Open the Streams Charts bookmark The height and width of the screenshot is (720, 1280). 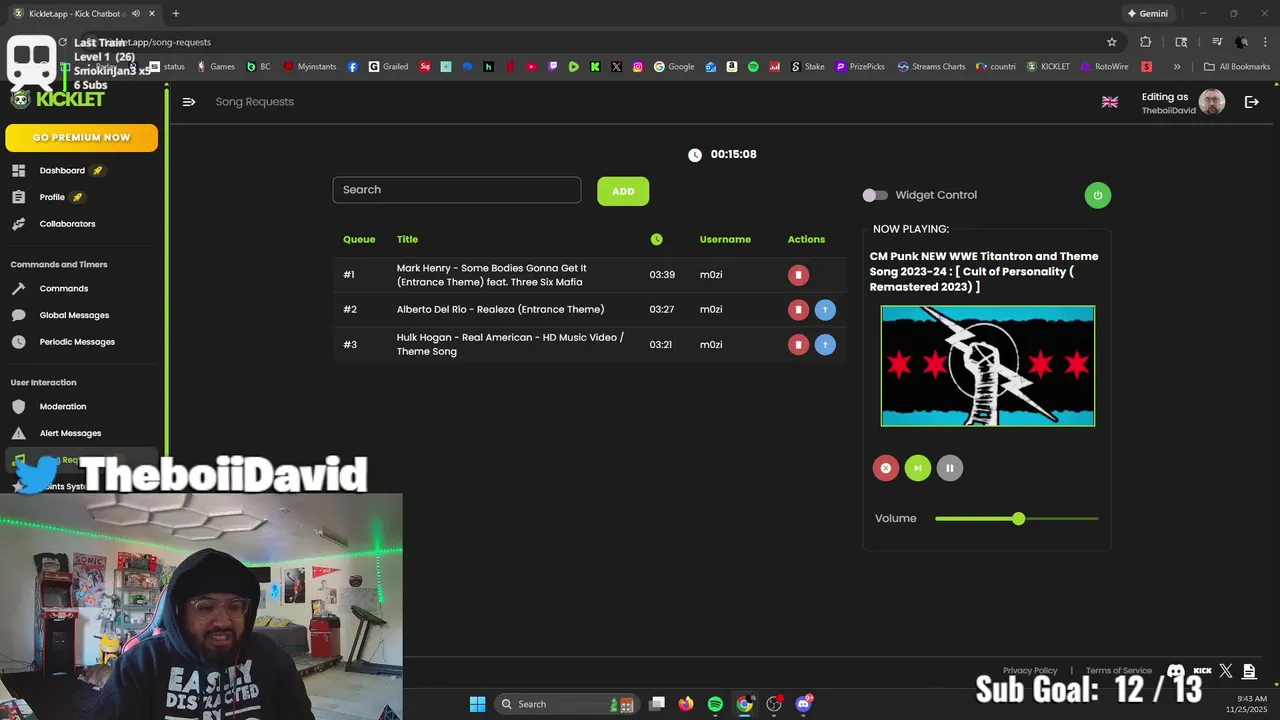pyautogui.click(x=931, y=67)
